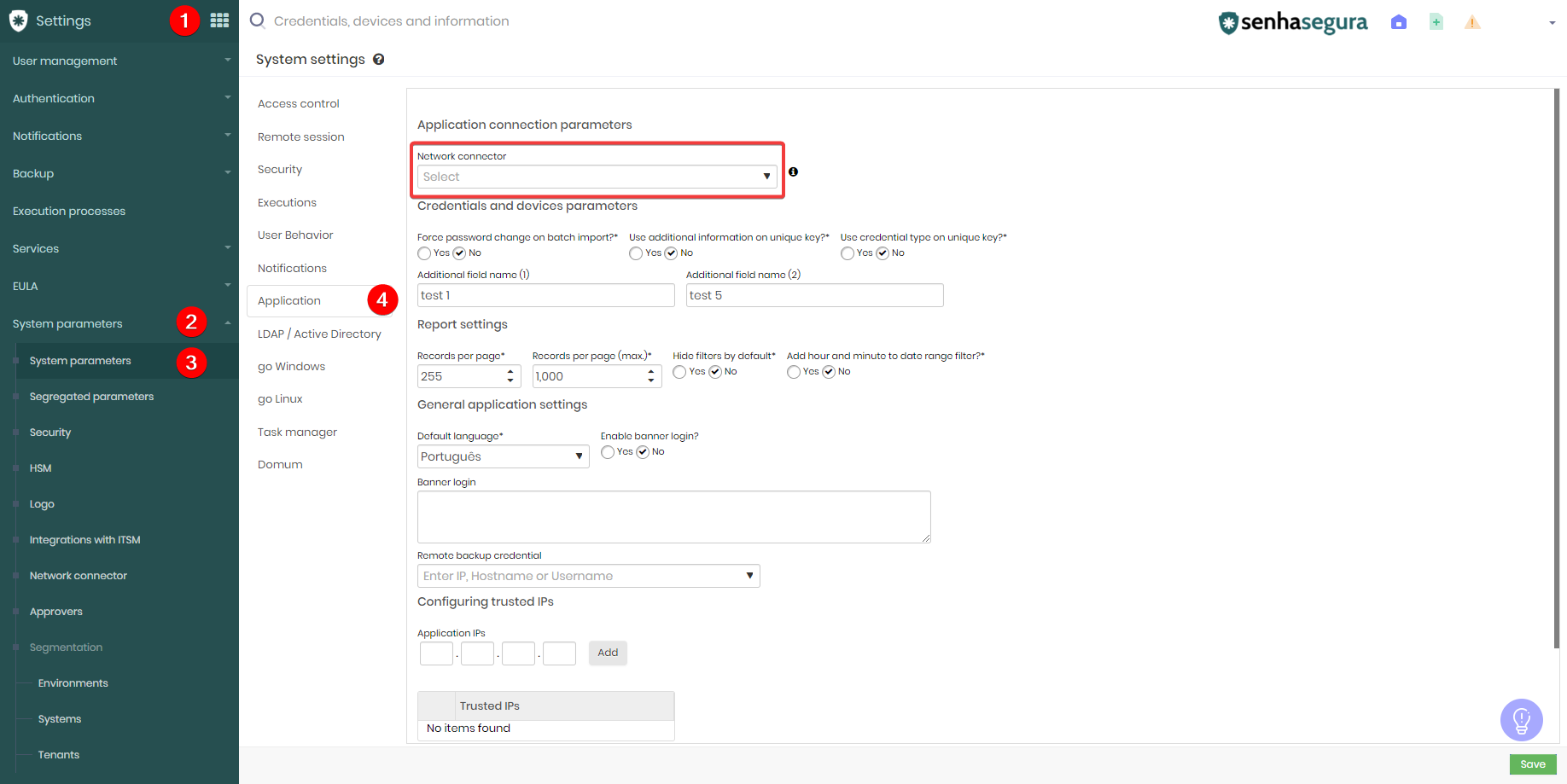Open the Network connector Select dropdown
The image size is (1567, 784).
pos(597,177)
